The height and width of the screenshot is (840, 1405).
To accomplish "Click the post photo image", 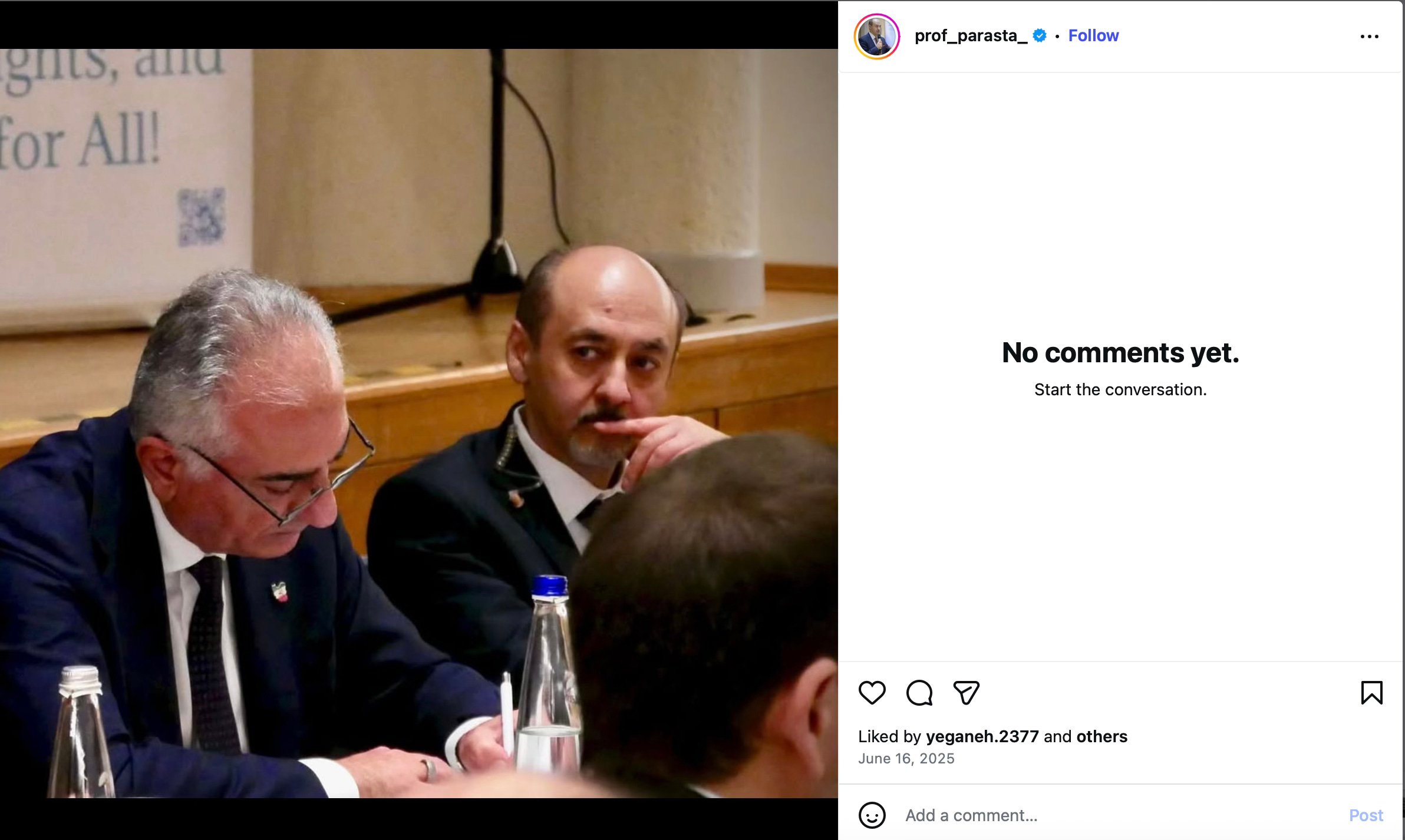I will click(x=419, y=423).
